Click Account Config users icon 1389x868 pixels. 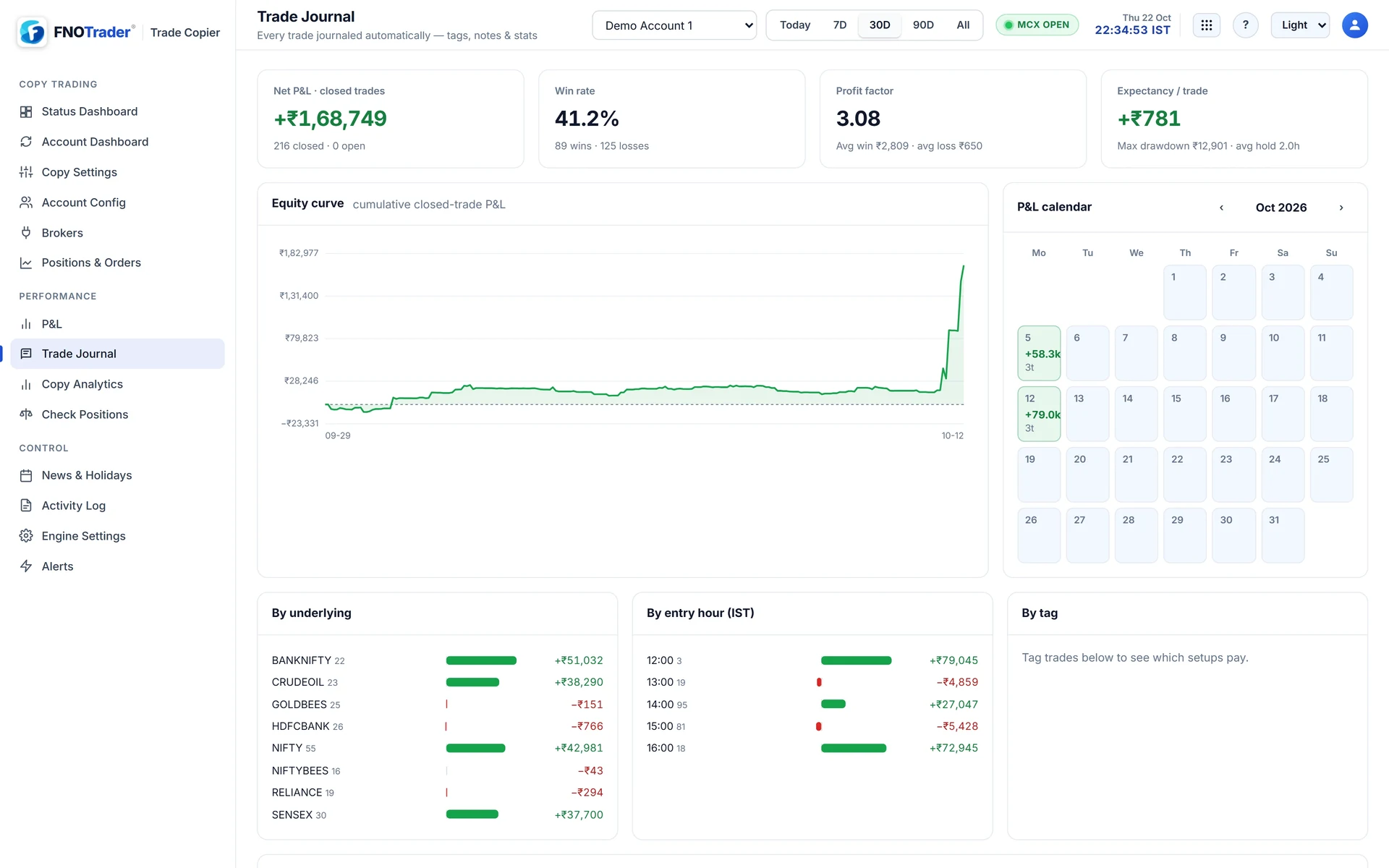click(x=26, y=203)
